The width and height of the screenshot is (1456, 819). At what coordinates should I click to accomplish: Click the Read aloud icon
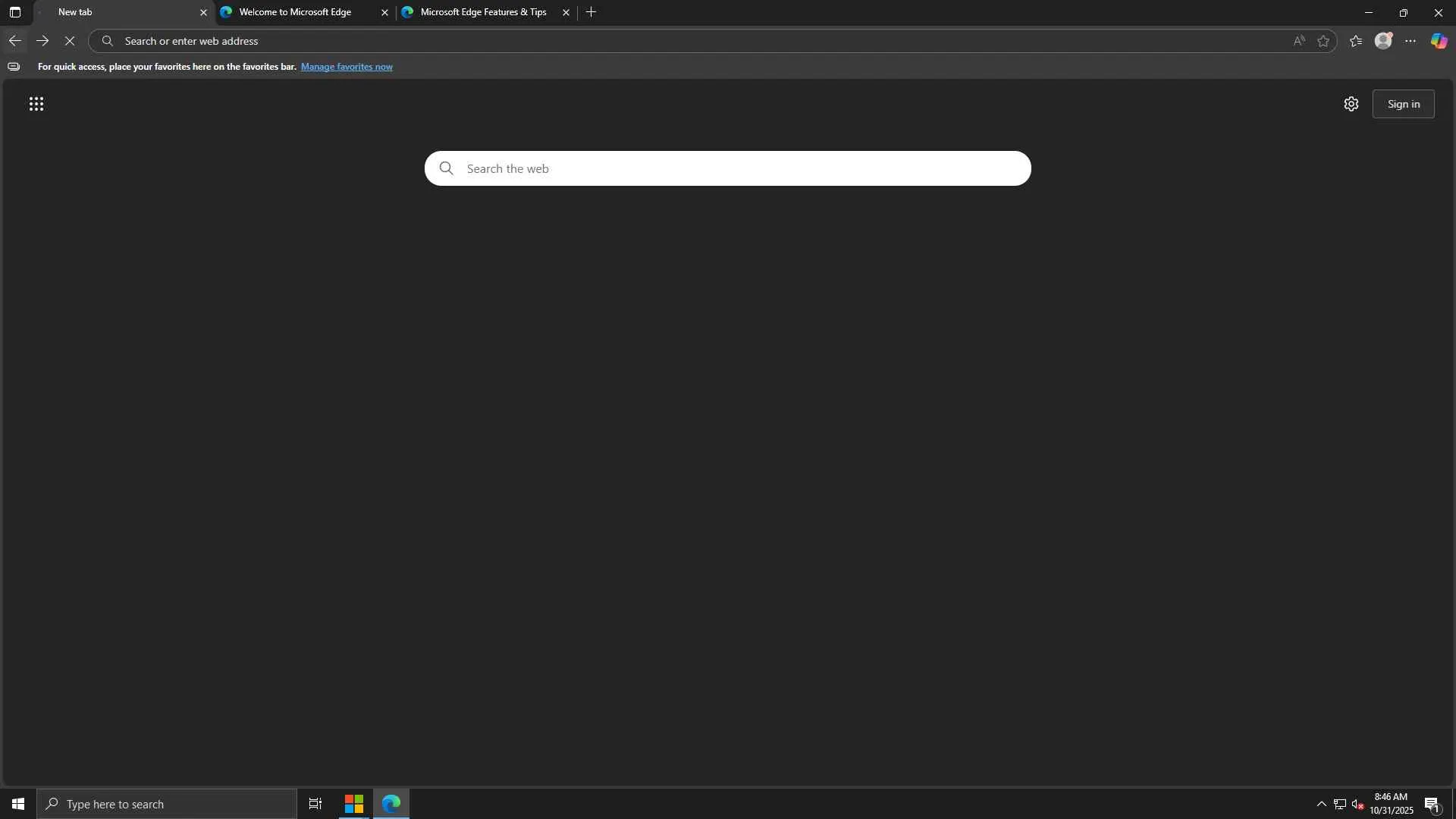click(x=1299, y=41)
